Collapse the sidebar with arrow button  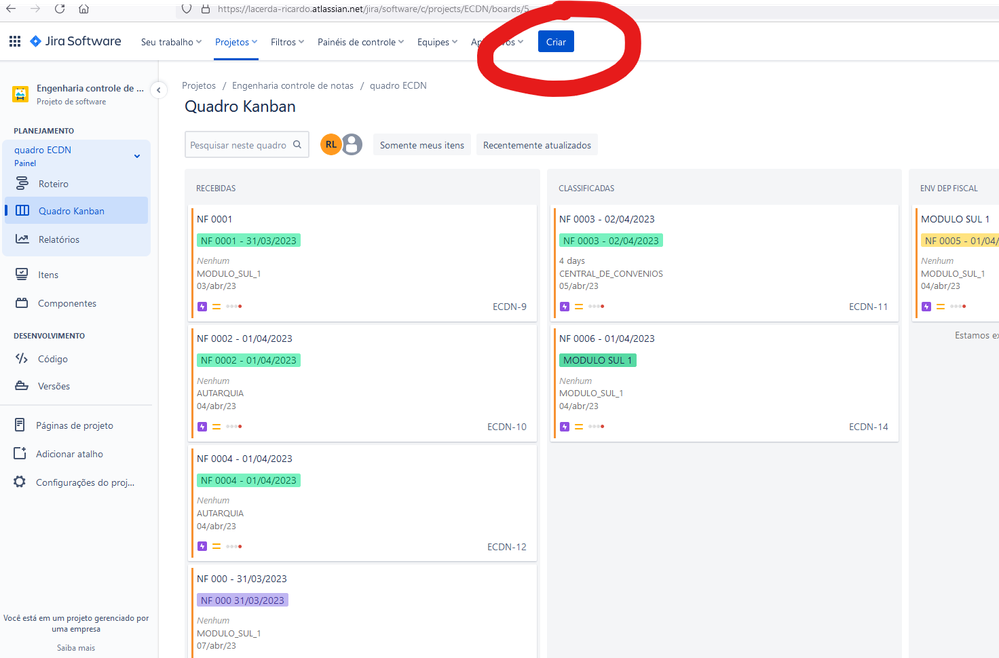(x=159, y=90)
